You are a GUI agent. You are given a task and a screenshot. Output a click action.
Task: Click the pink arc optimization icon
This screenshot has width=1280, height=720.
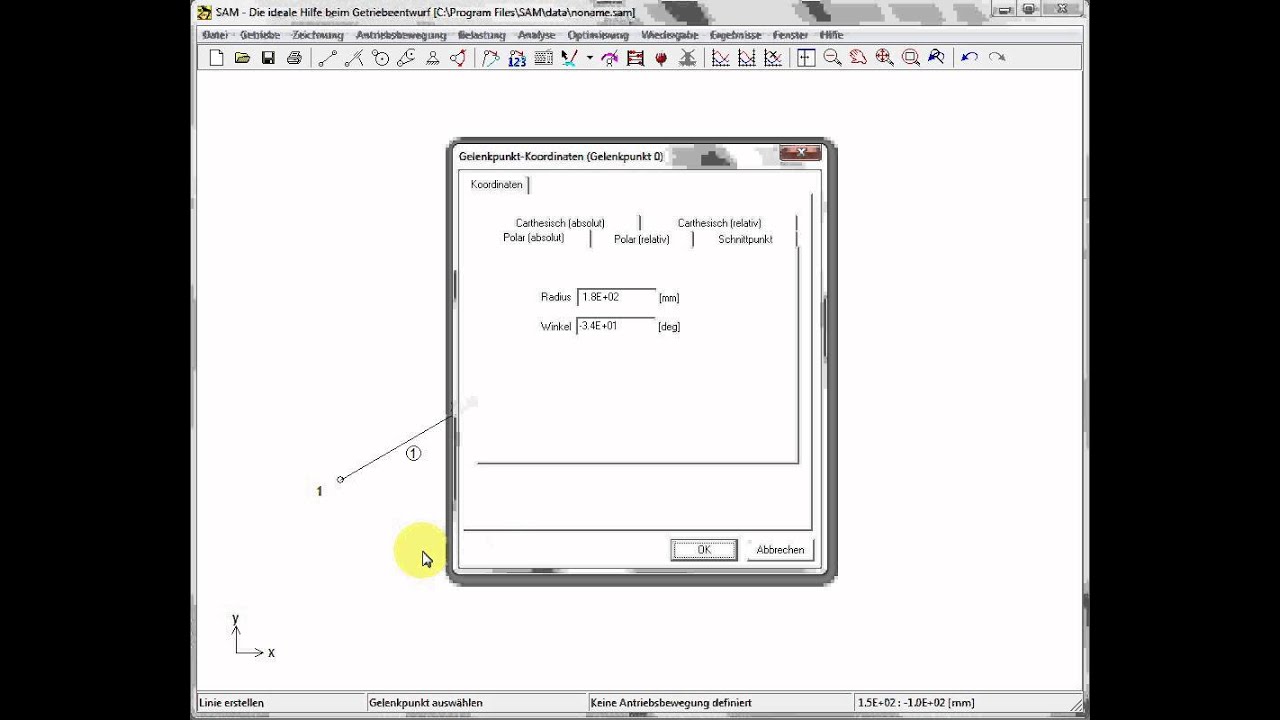609,58
